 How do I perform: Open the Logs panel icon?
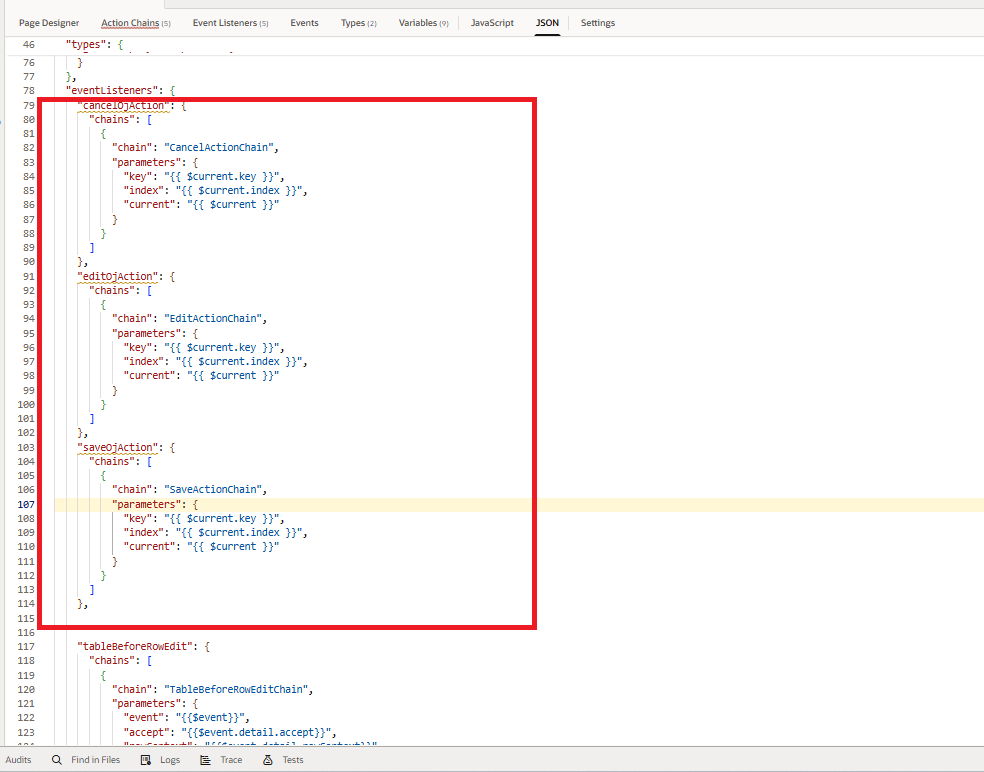click(x=146, y=760)
